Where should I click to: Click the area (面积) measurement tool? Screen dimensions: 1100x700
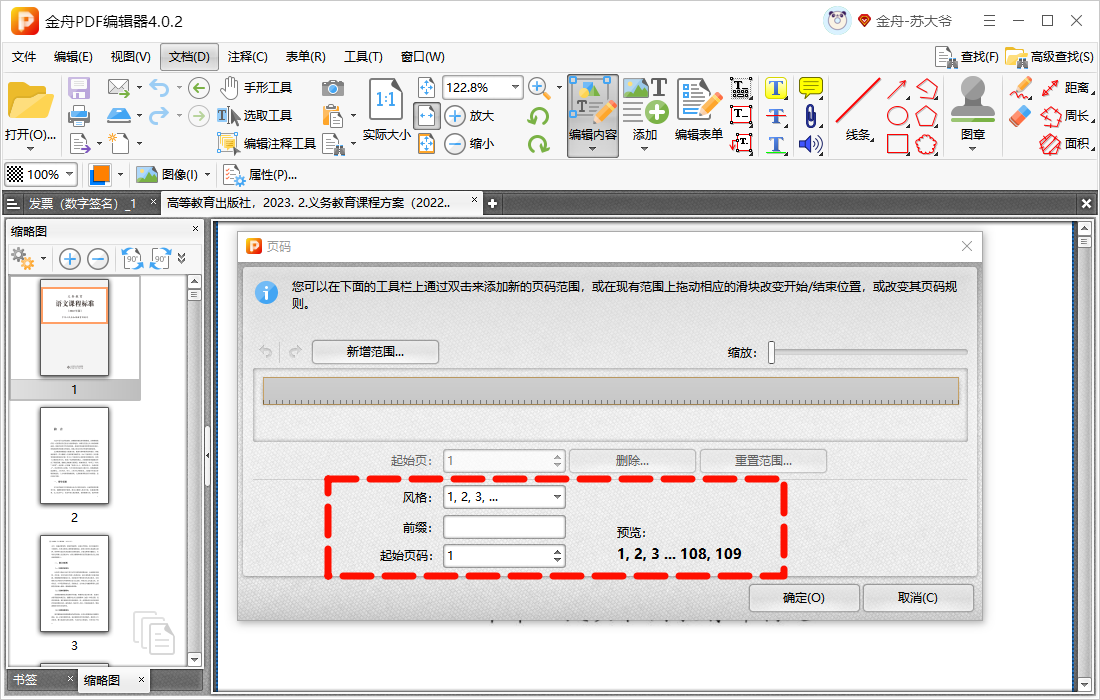tap(1066, 144)
